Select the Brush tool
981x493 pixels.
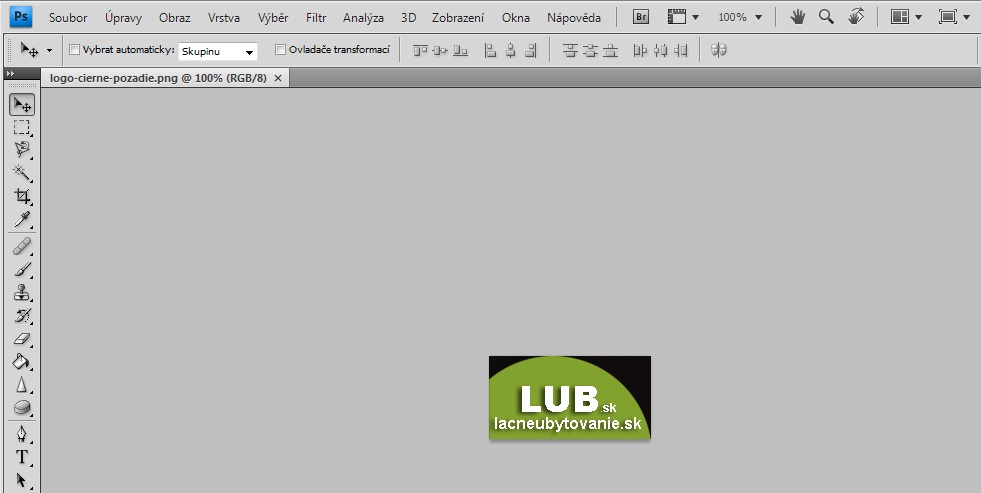(x=22, y=270)
